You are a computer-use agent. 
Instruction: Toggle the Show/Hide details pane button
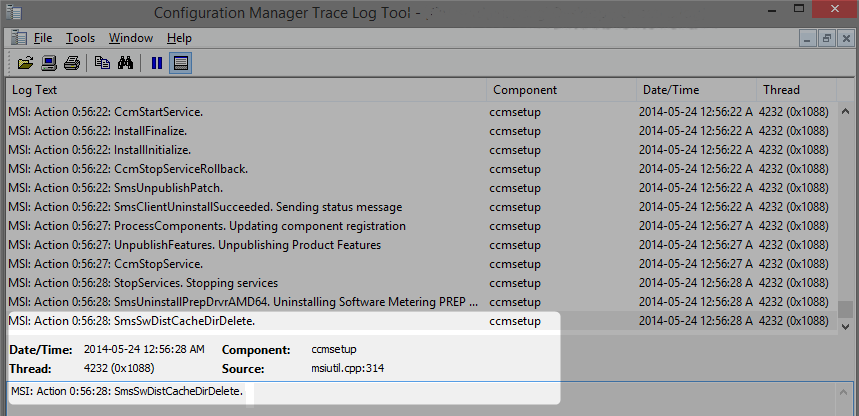pyautogui.click(x=181, y=63)
